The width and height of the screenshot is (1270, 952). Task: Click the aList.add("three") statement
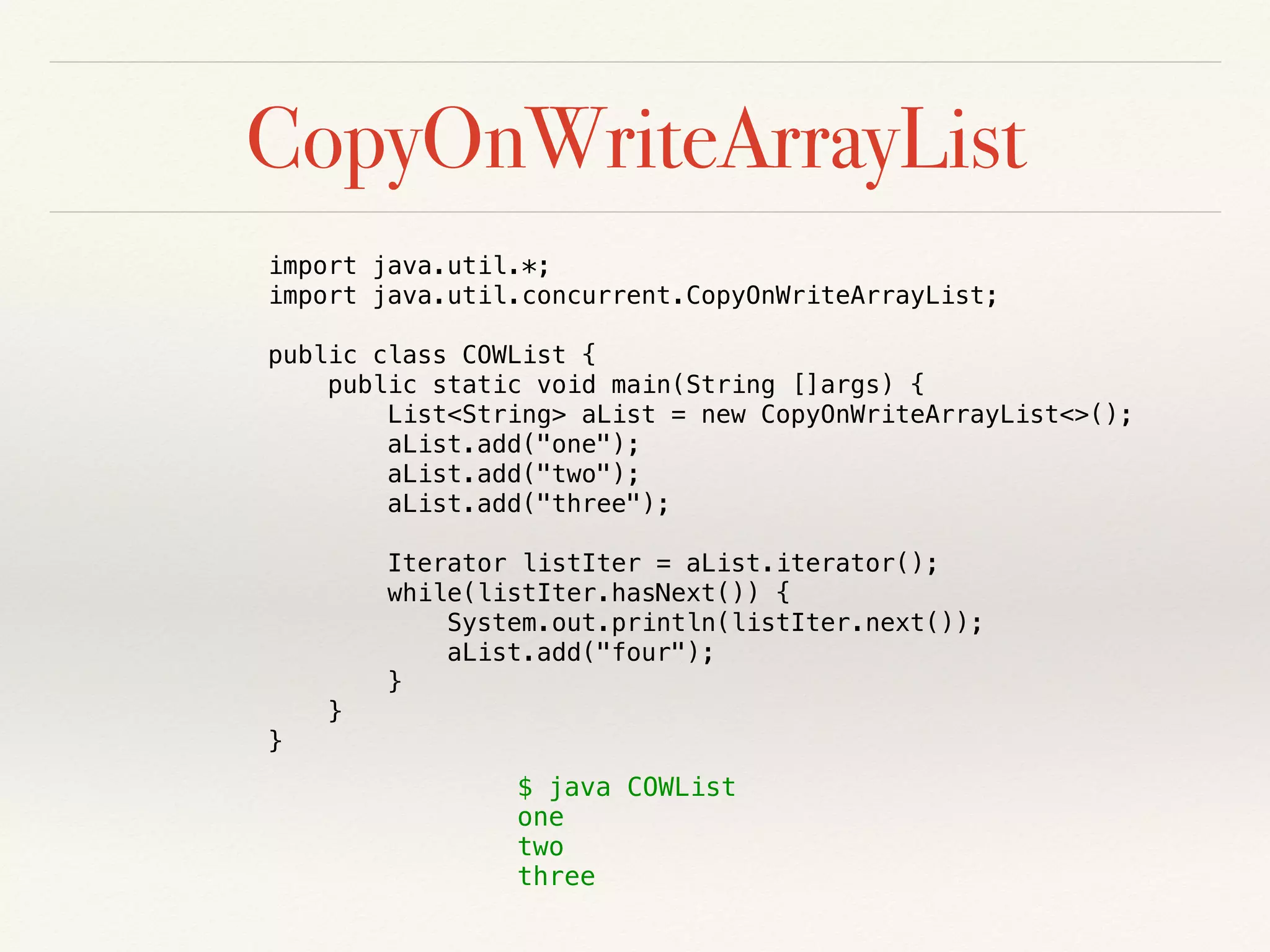click(x=528, y=504)
